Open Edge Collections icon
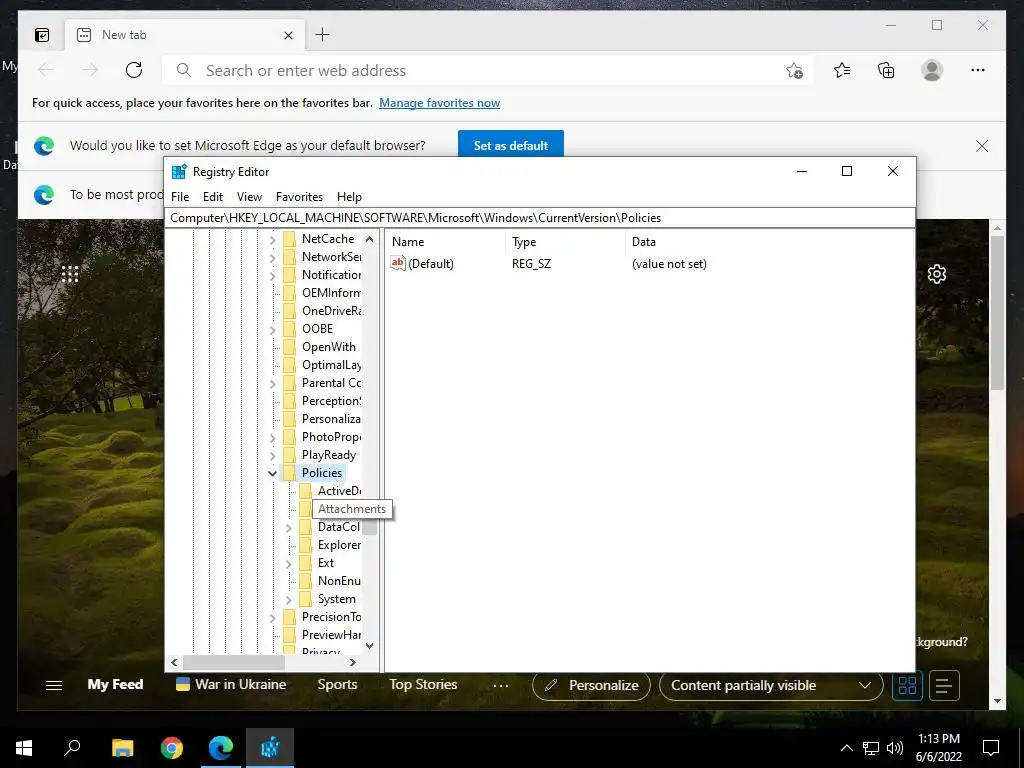Viewport: 1024px width, 768px height. (x=886, y=70)
